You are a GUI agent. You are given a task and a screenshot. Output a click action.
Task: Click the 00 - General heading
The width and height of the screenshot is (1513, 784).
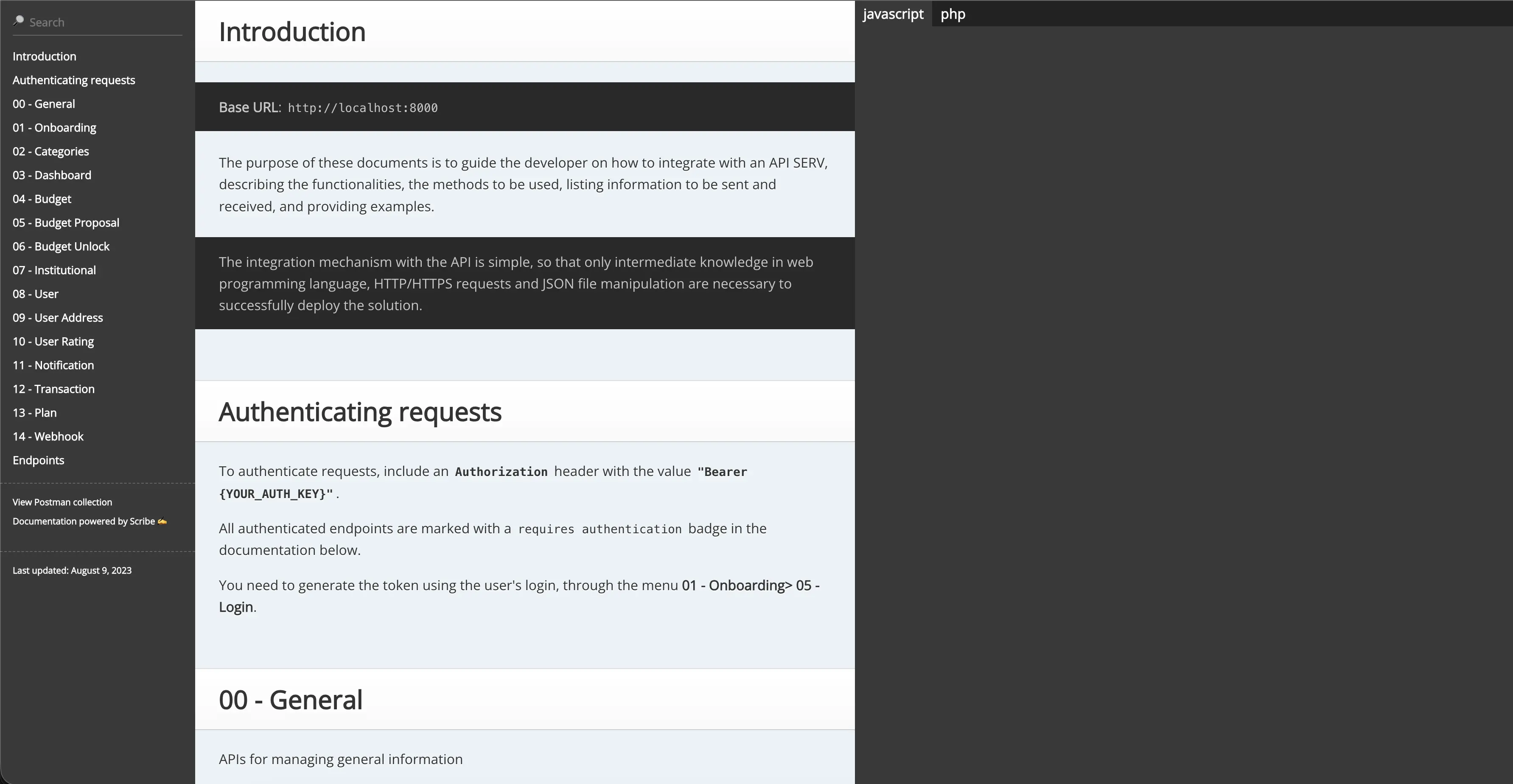[x=291, y=700]
